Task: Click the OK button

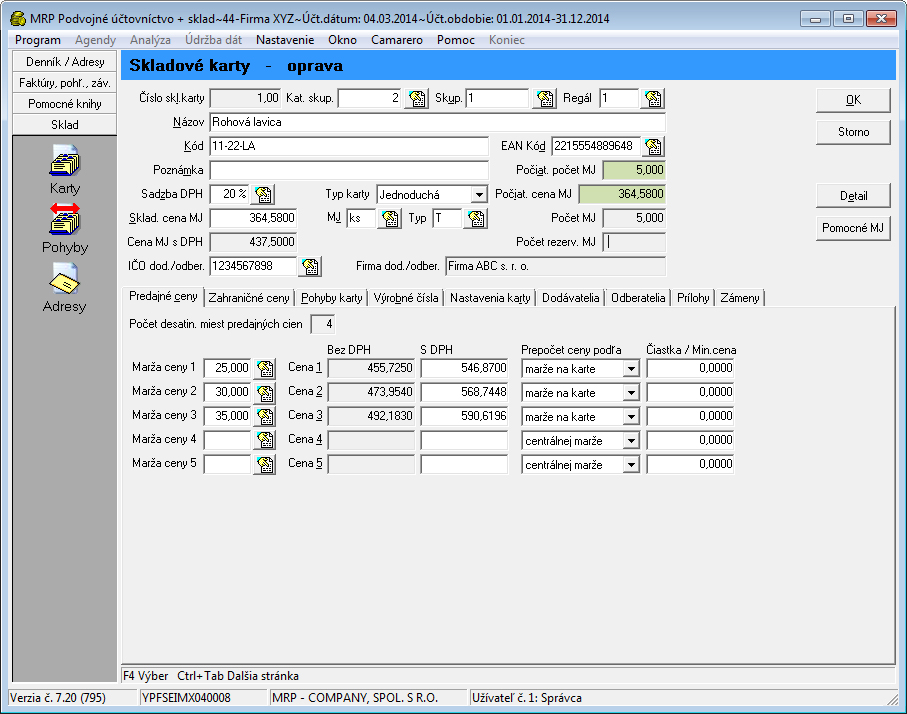Action: tap(853, 100)
